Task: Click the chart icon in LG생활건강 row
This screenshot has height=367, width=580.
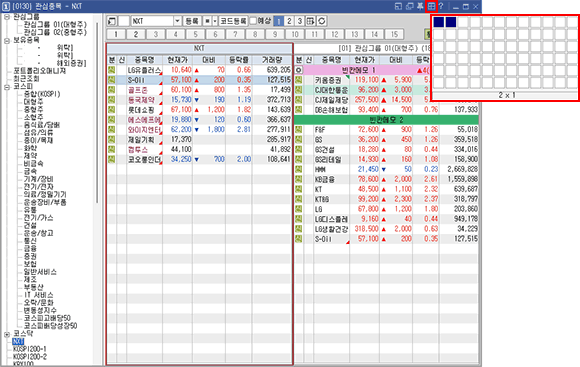Action: coord(299,229)
